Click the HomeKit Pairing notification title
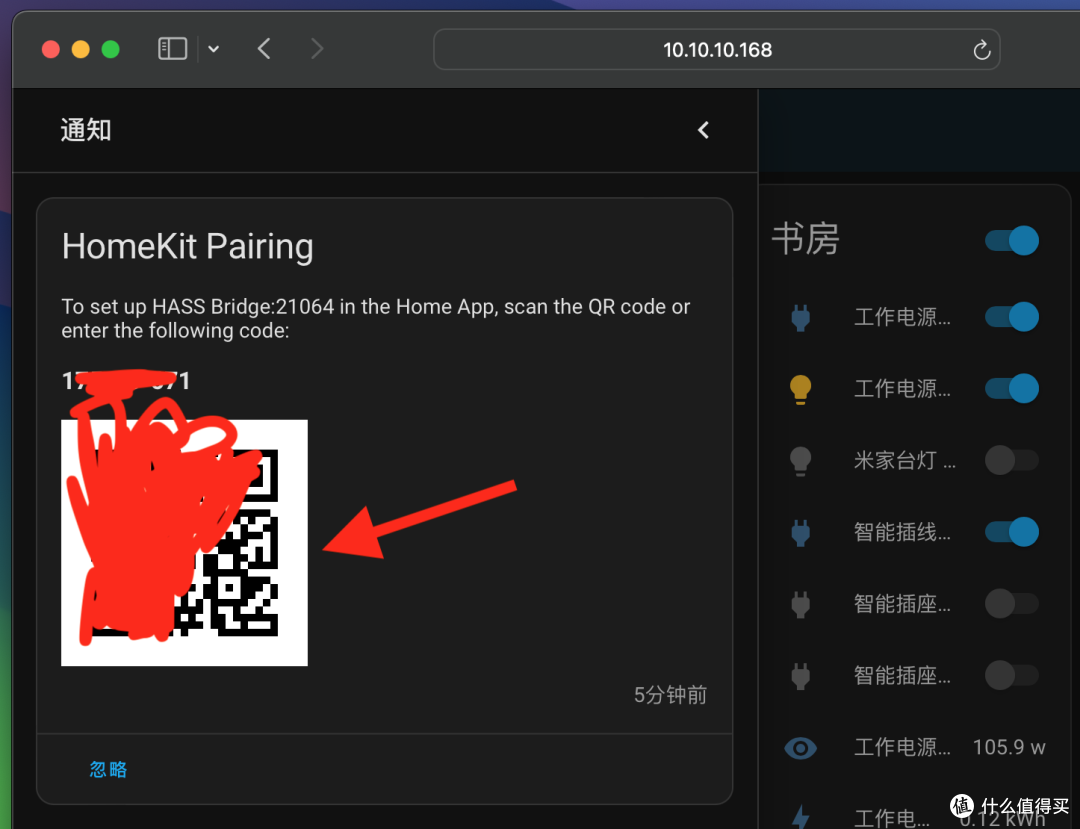This screenshot has width=1080, height=829. (x=187, y=246)
